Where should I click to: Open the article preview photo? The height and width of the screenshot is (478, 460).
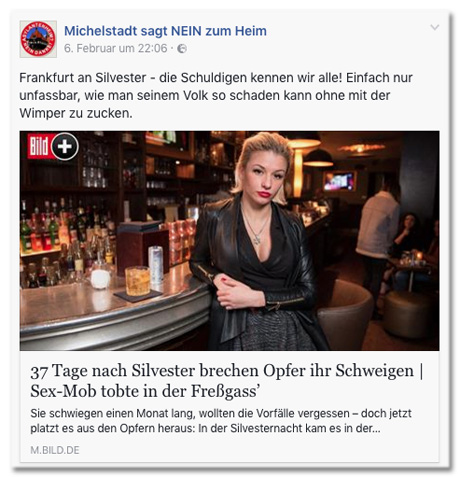tap(229, 241)
